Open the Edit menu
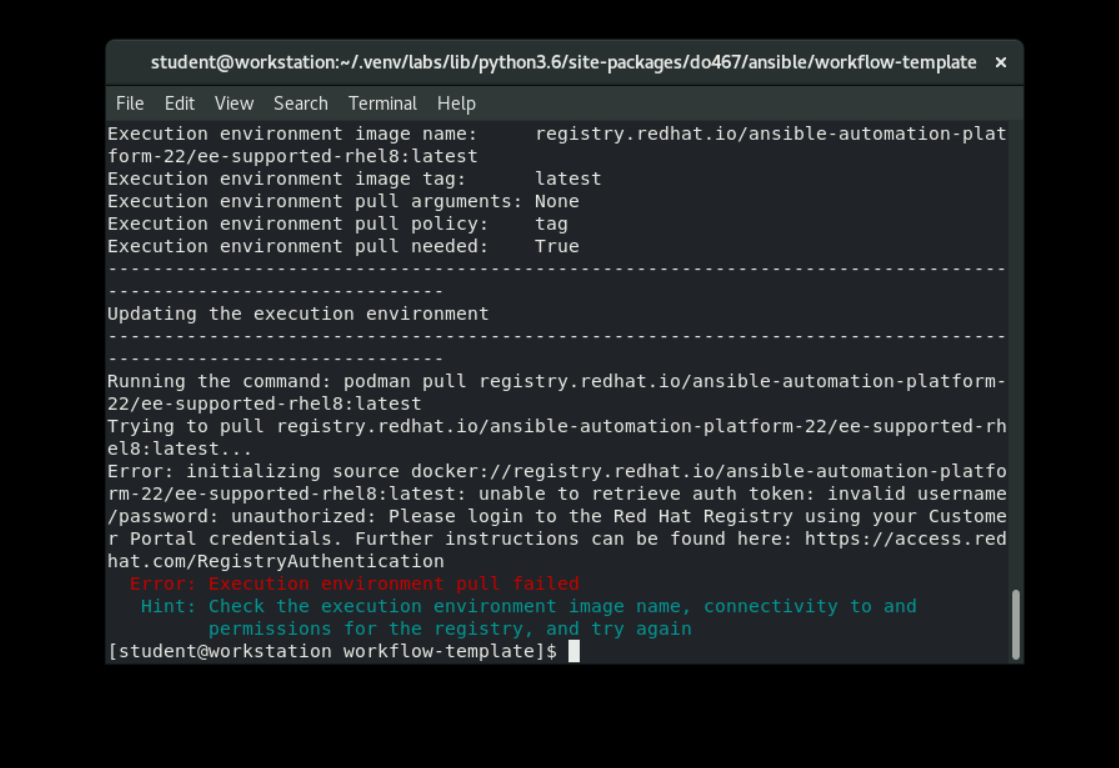The width and height of the screenshot is (1119, 768). point(179,103)
